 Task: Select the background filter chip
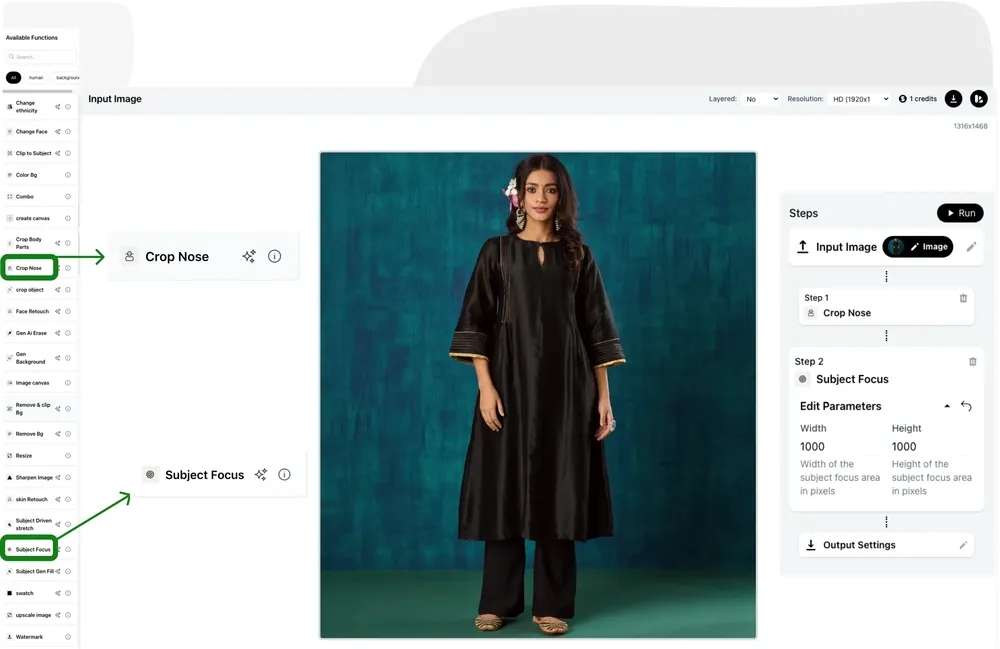coord(66,78)
